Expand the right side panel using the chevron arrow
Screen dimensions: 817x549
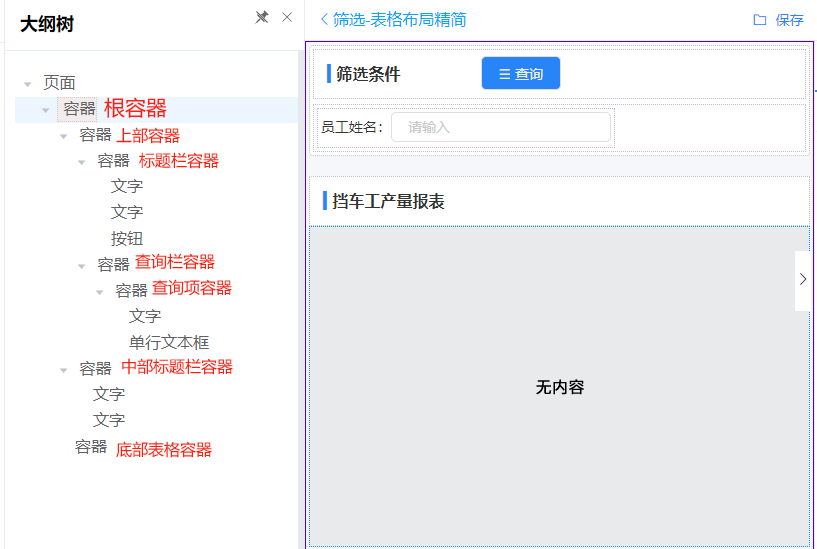tap(803, 280)
